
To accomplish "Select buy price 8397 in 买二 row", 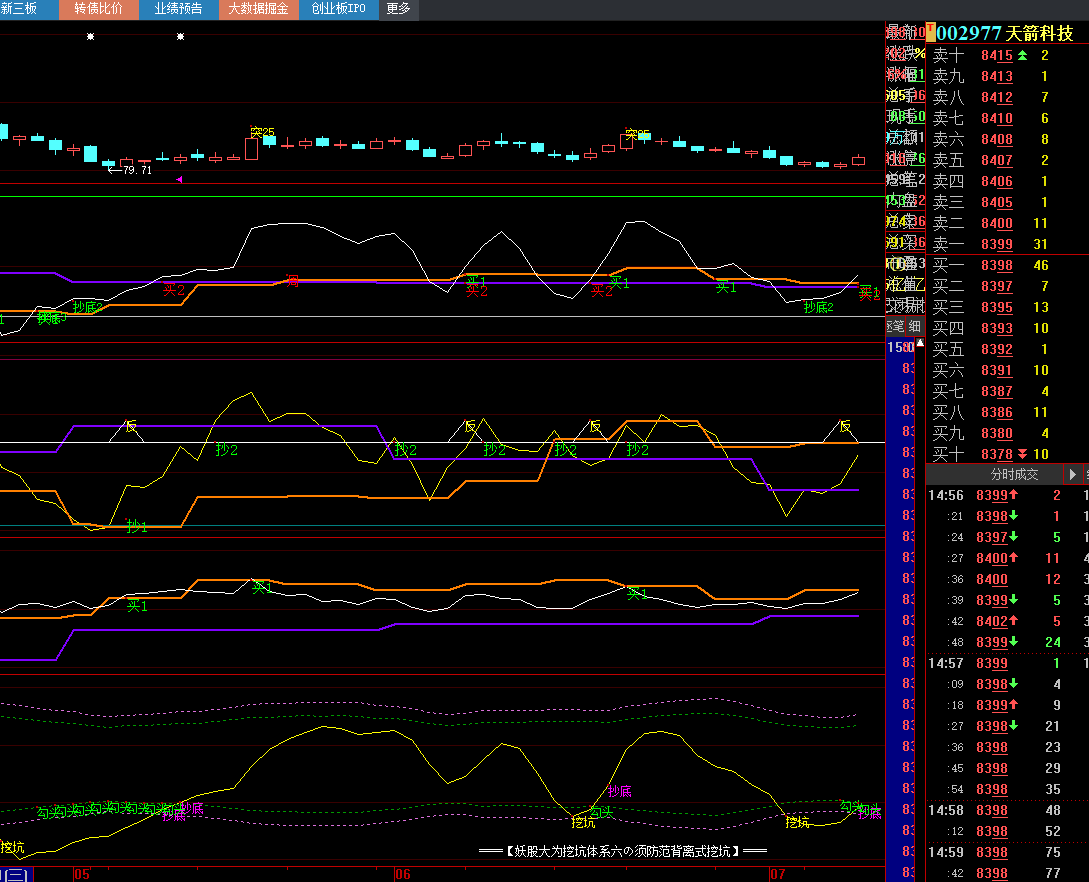I will (997, 286).
